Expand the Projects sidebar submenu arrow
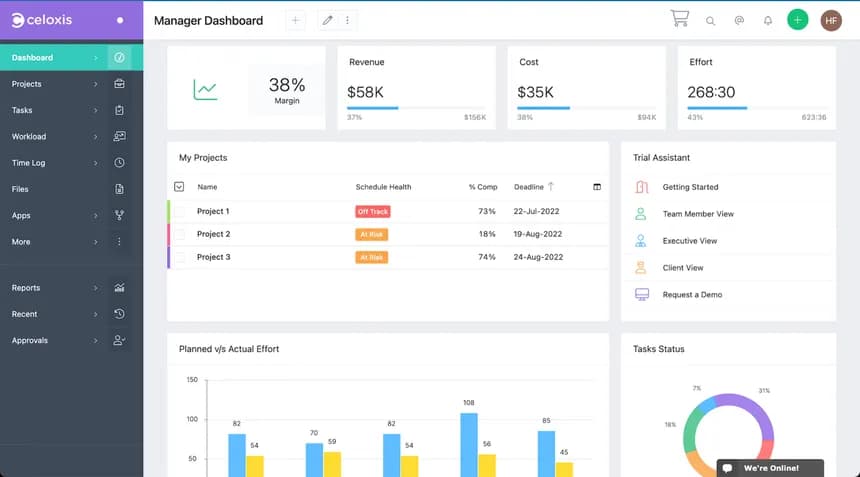Screen dimensions: 860x477 coord(96,84)
